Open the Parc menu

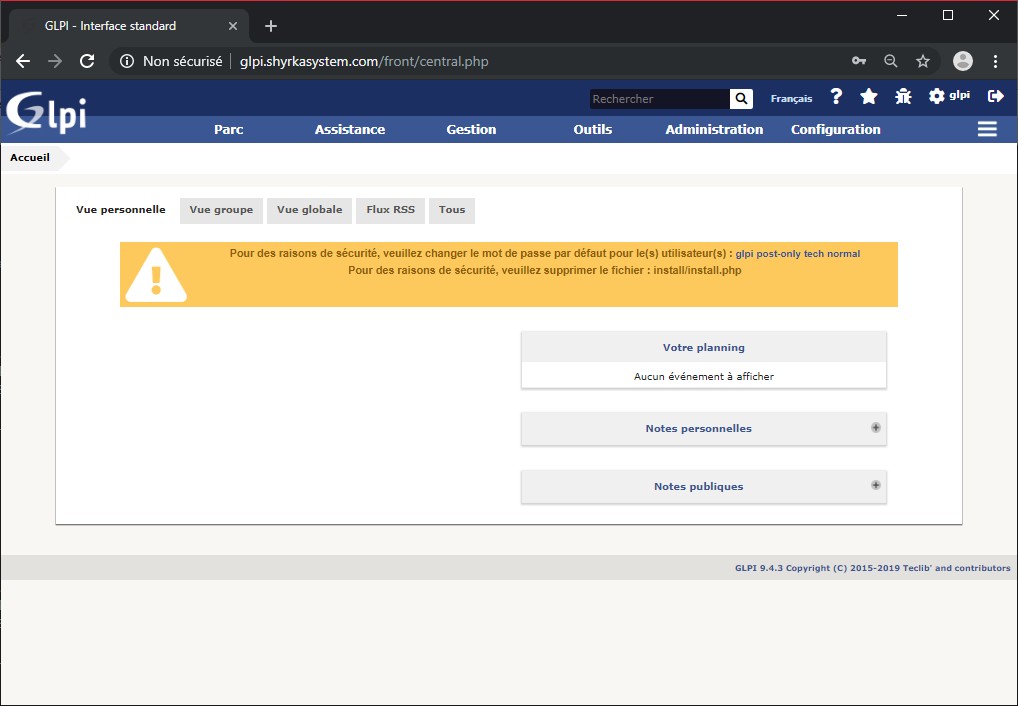coord(228,130)
